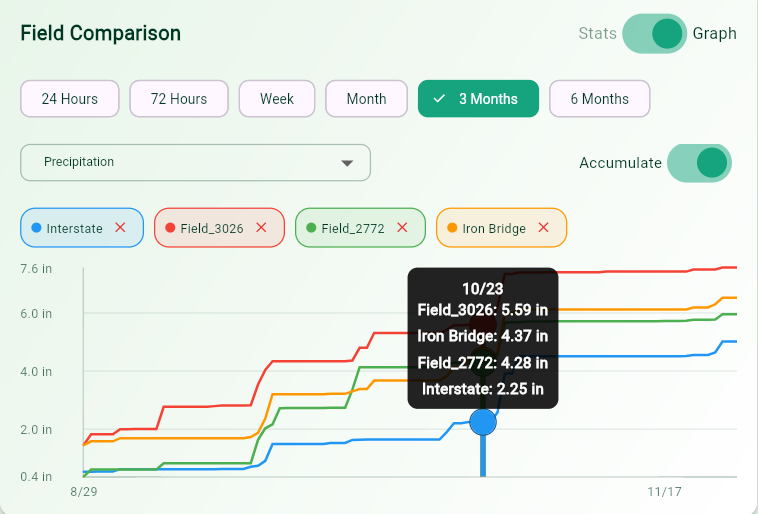Image resolution: width=758 pixels, height=514 pixels.
Task: Click the blue data point marker on the chart
Action: click(483, 422)
